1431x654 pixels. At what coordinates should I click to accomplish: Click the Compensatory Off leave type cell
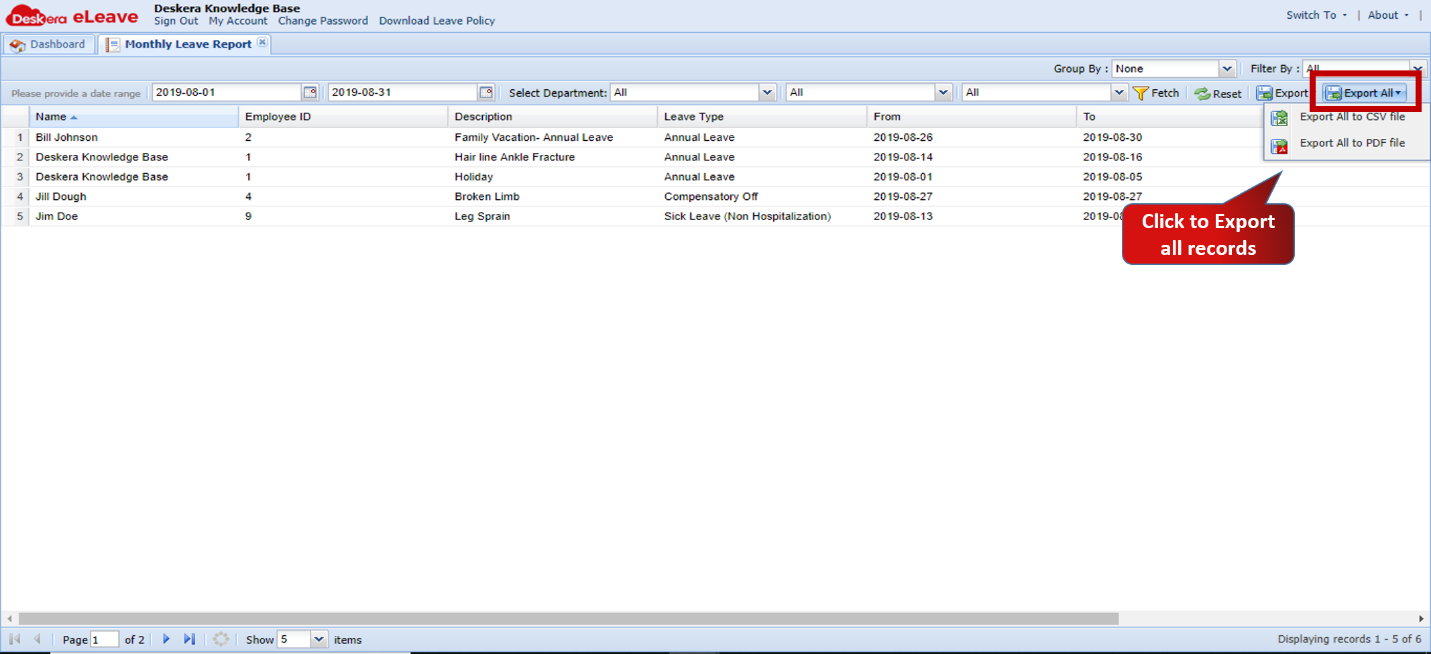pyautogui.click(x=711, y=196)
